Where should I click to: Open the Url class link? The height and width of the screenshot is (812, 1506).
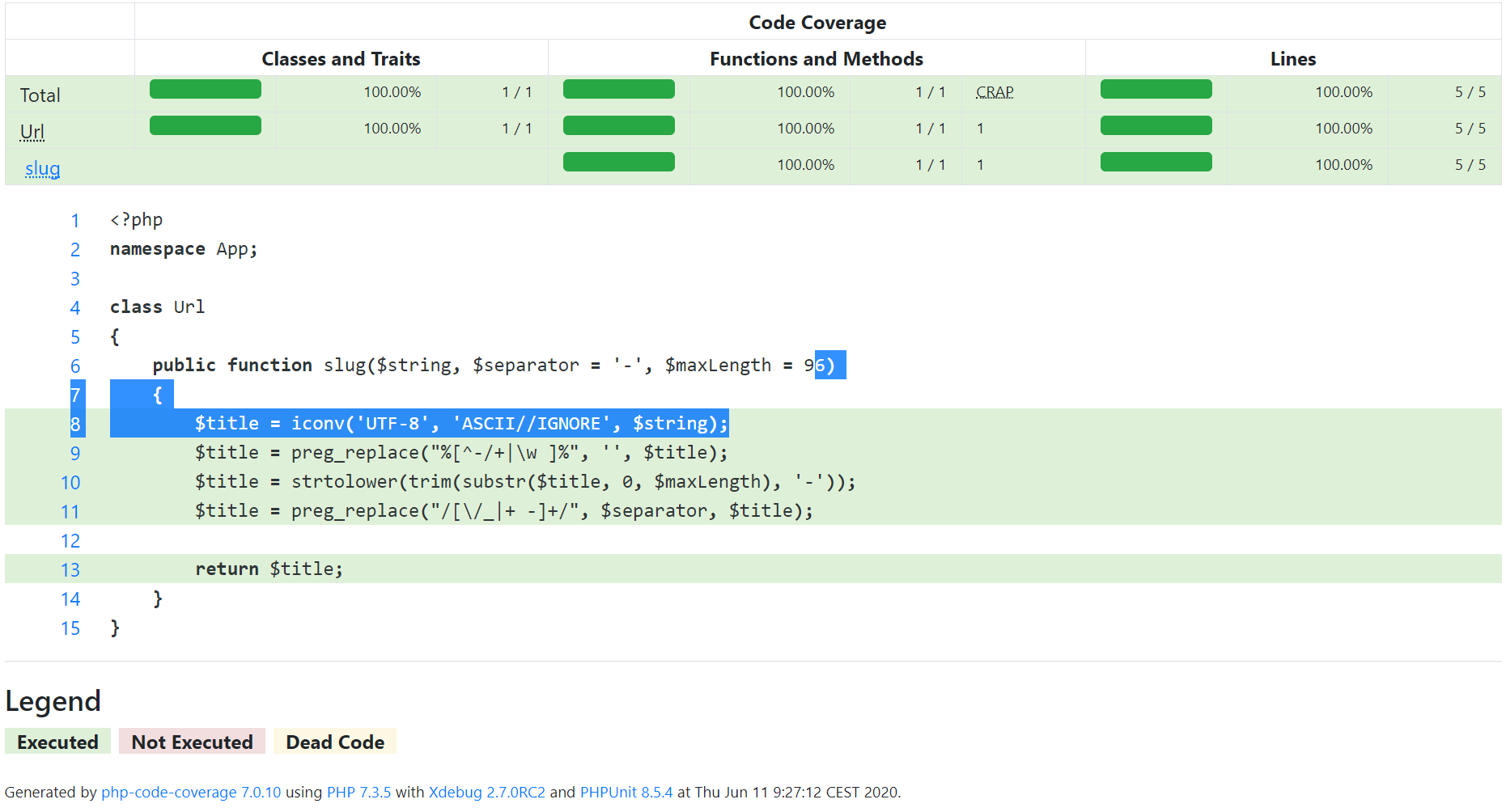[32, 132]
